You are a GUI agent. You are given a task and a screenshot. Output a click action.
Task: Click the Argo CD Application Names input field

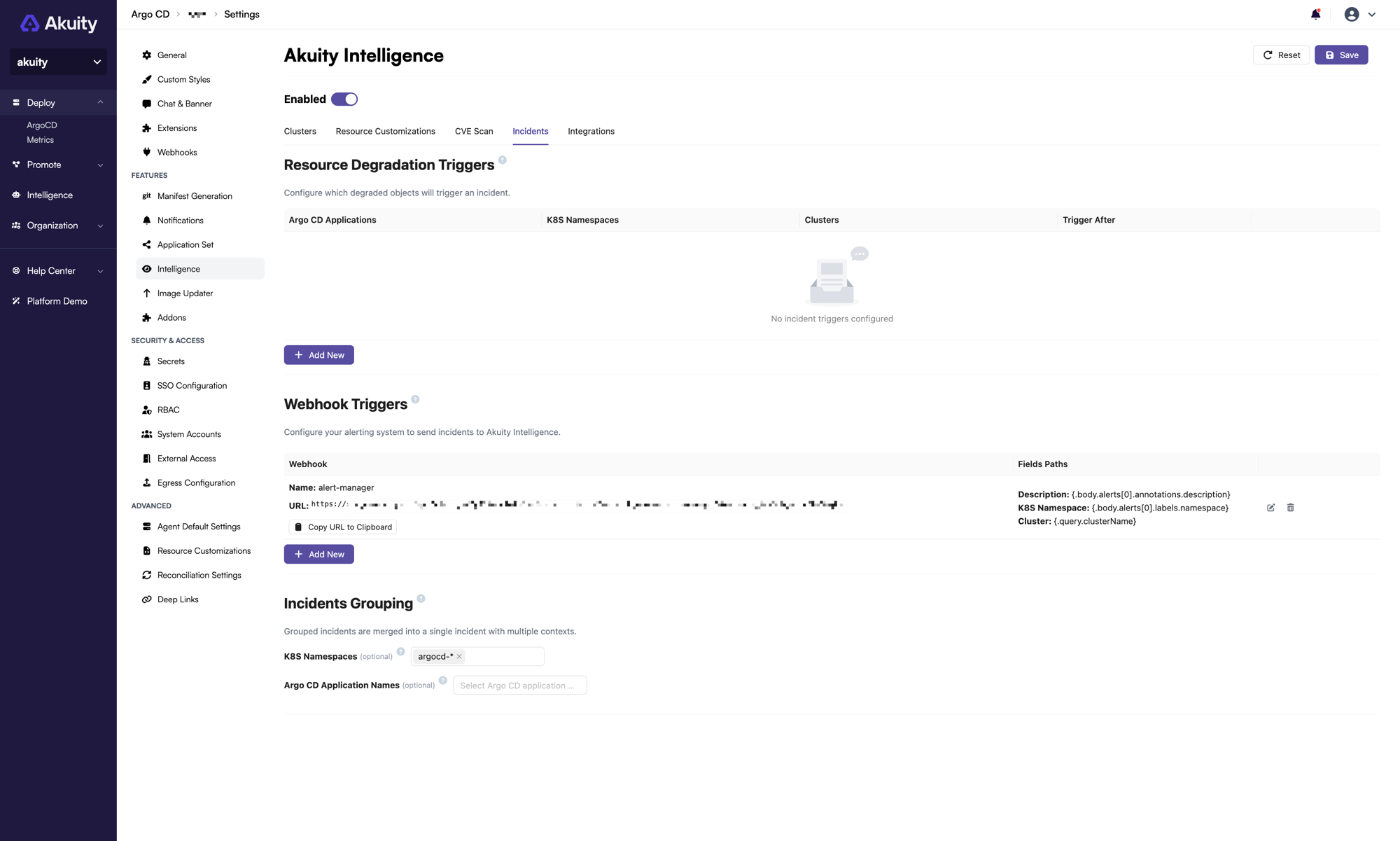pyautogui.click(x=519, y=685)
